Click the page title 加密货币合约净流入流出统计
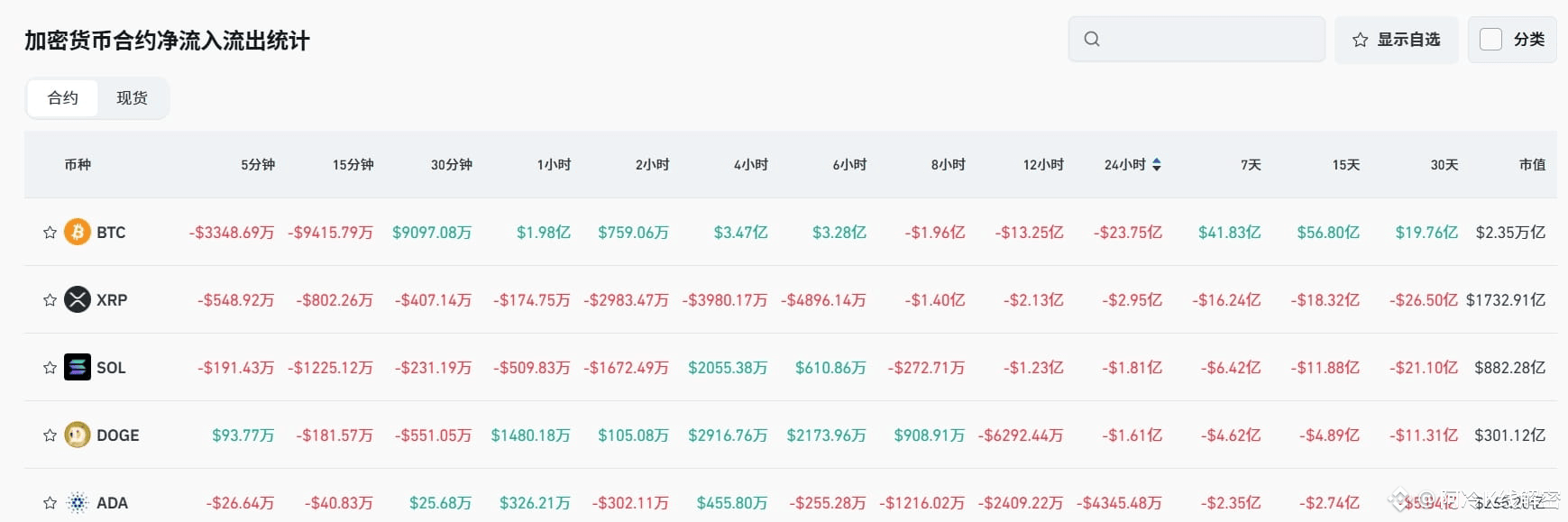1568x522 pixels. 167,41
